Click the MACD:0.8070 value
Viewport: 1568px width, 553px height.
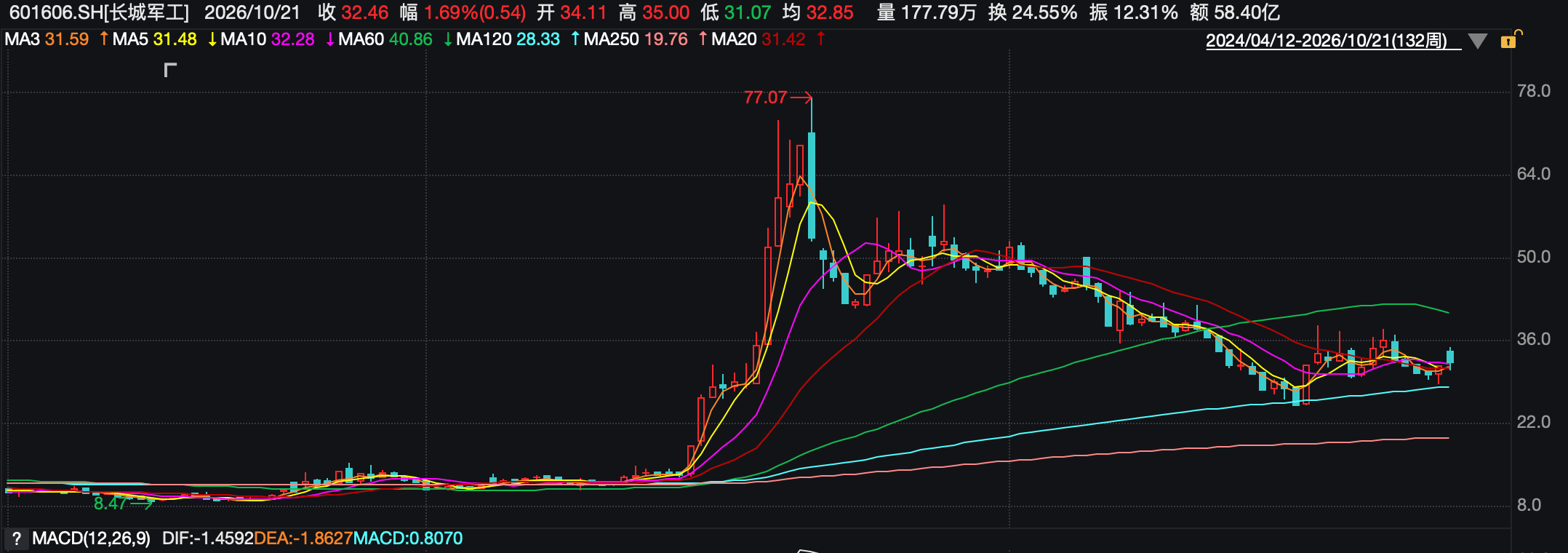(x=408, y=538)
